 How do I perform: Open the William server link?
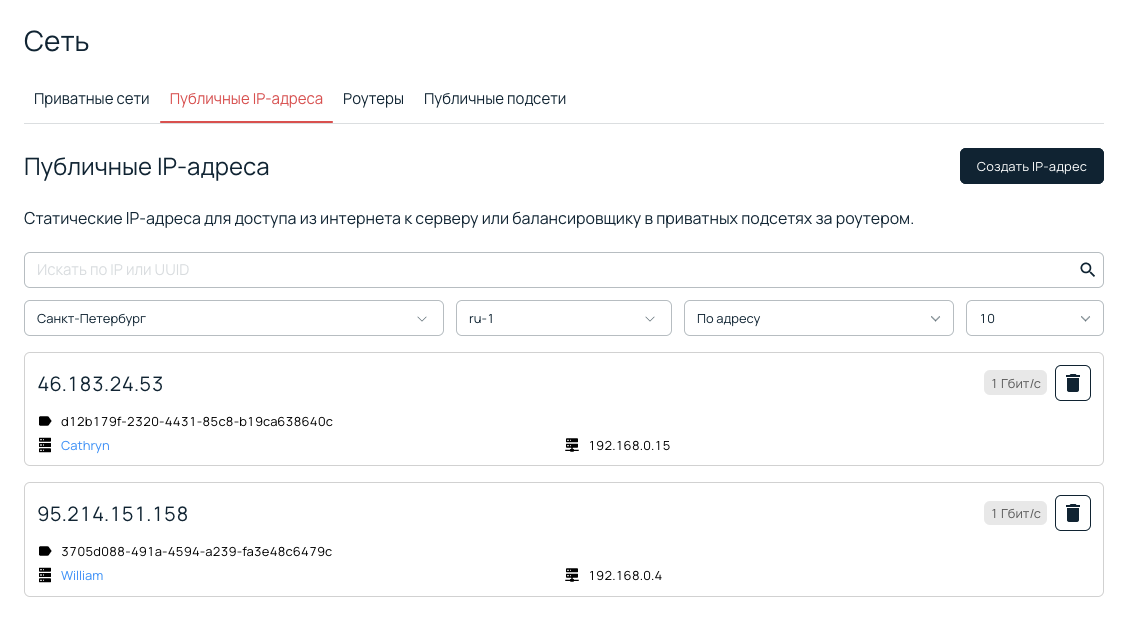pos(82,575)
